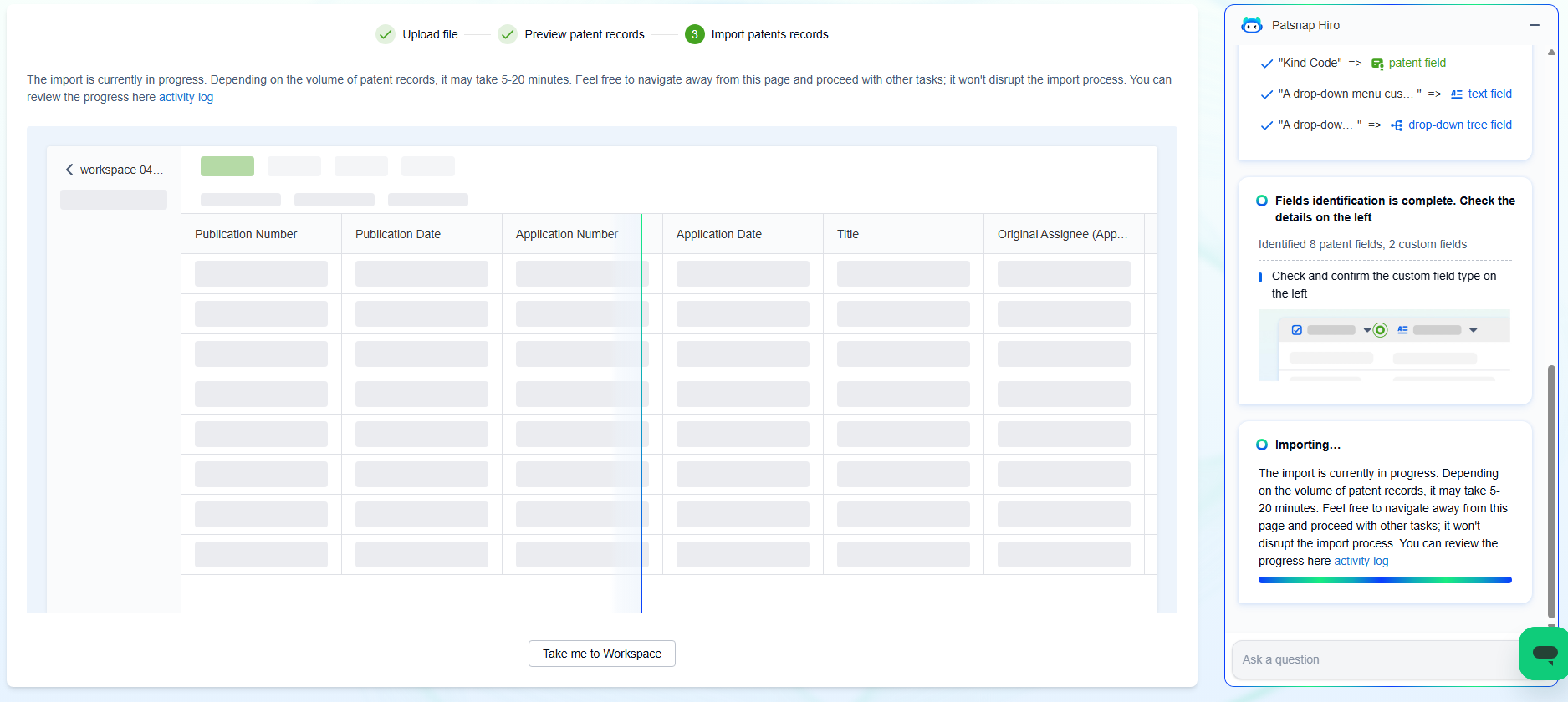Click the green radio circle in preview

point(1381,330)
